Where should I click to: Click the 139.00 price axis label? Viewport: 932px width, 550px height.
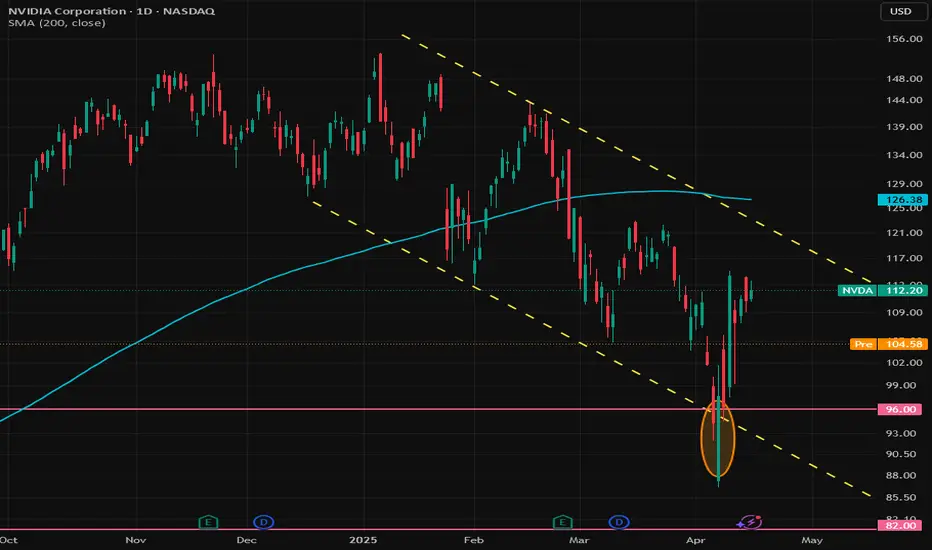[904, 127]
